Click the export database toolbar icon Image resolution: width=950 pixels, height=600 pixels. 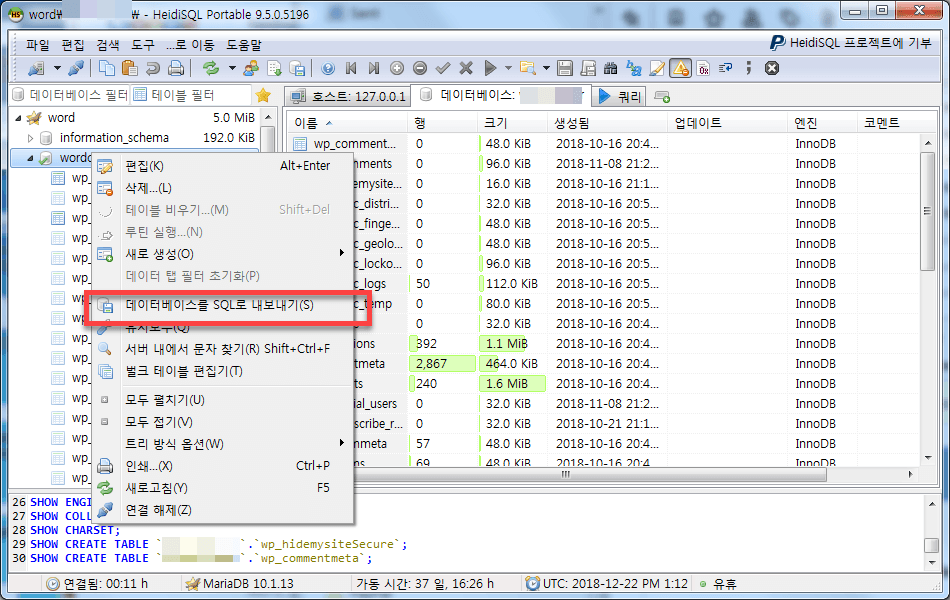coord(297,68)
